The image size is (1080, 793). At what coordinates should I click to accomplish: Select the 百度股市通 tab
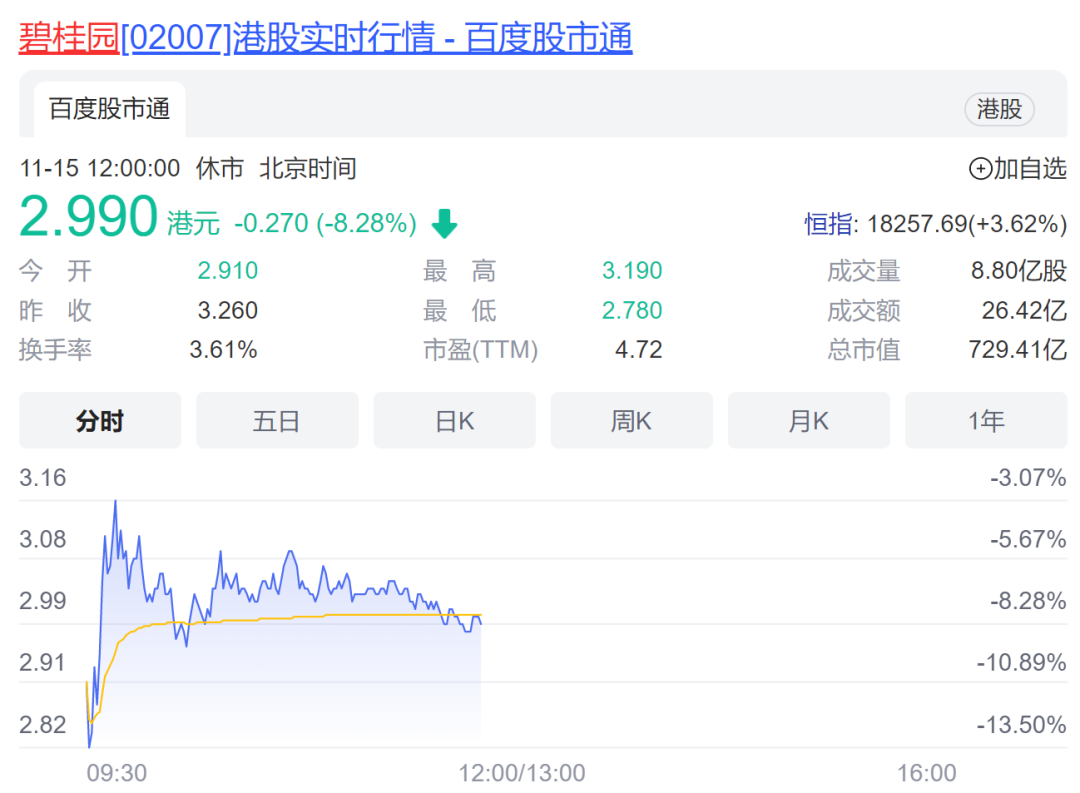[110, 109]
